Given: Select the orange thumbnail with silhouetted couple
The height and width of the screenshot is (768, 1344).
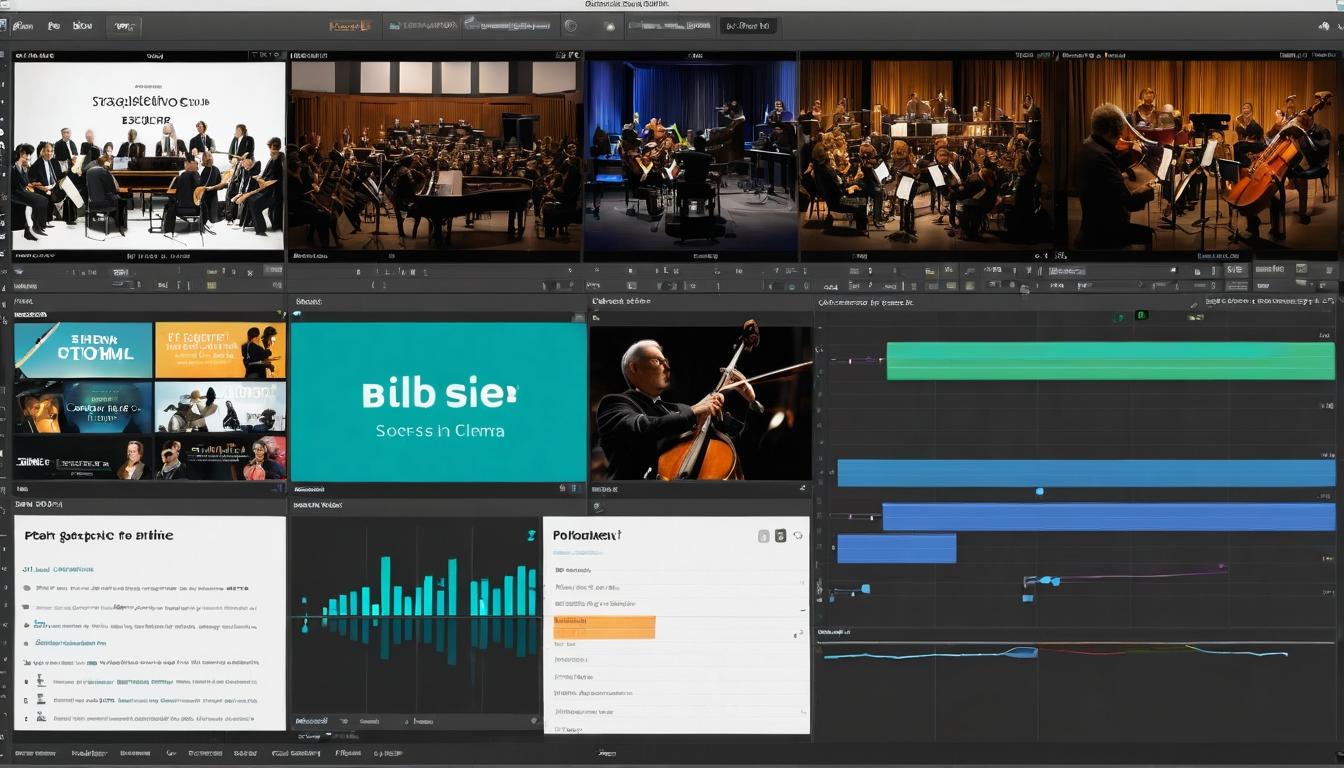Looking at the screenshot, I should 220,350.
